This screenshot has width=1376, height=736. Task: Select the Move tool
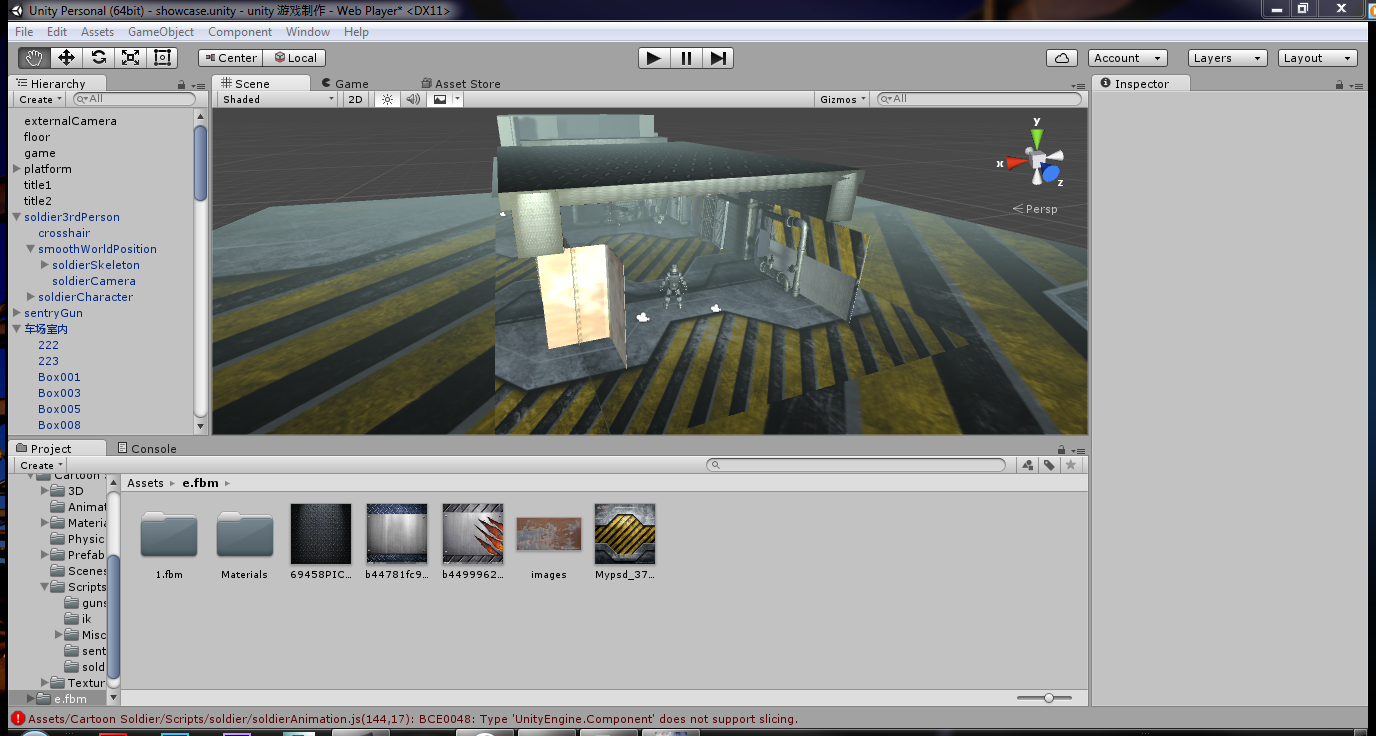coord(66,58)
